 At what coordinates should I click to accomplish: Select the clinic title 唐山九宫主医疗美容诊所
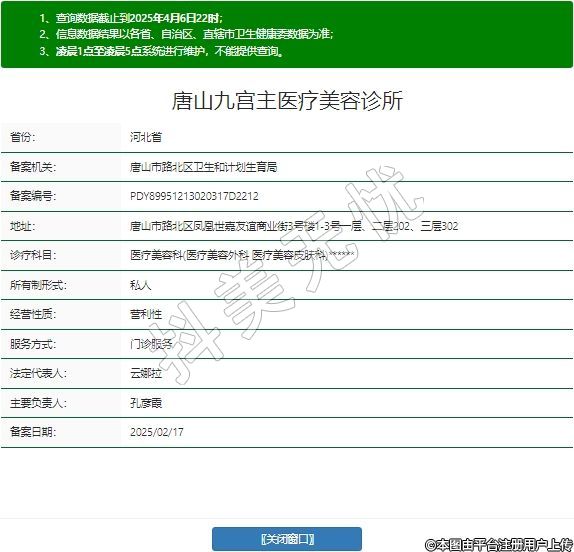coord(287,101)
